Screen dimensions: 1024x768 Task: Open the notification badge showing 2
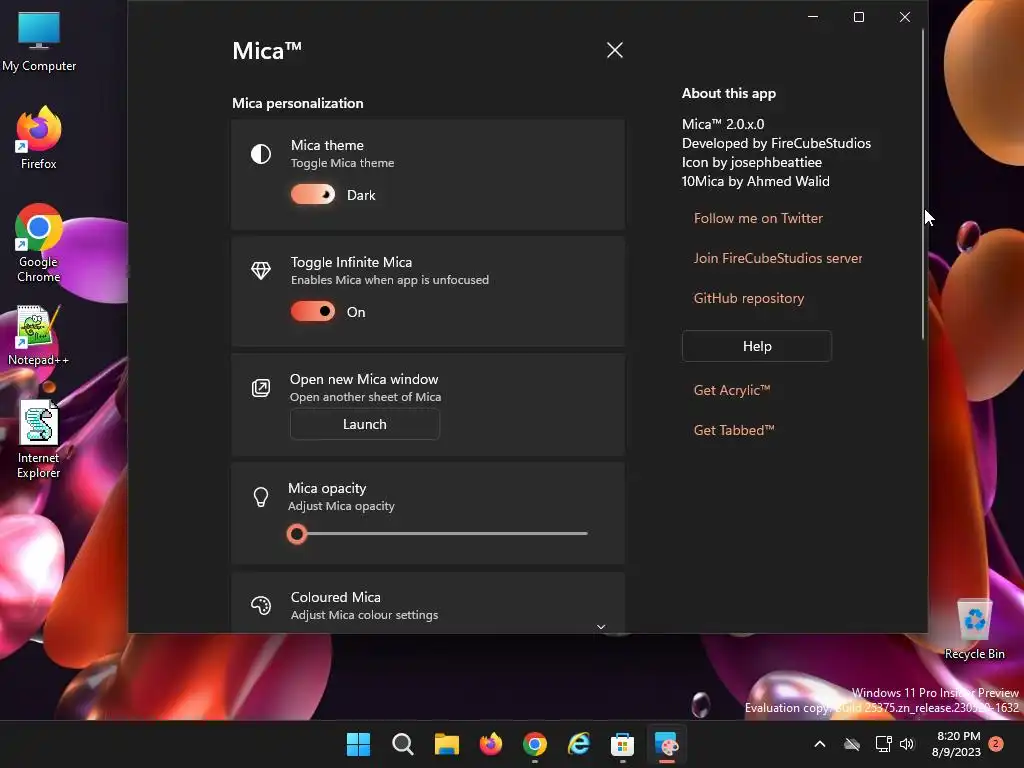click(996, 744)
